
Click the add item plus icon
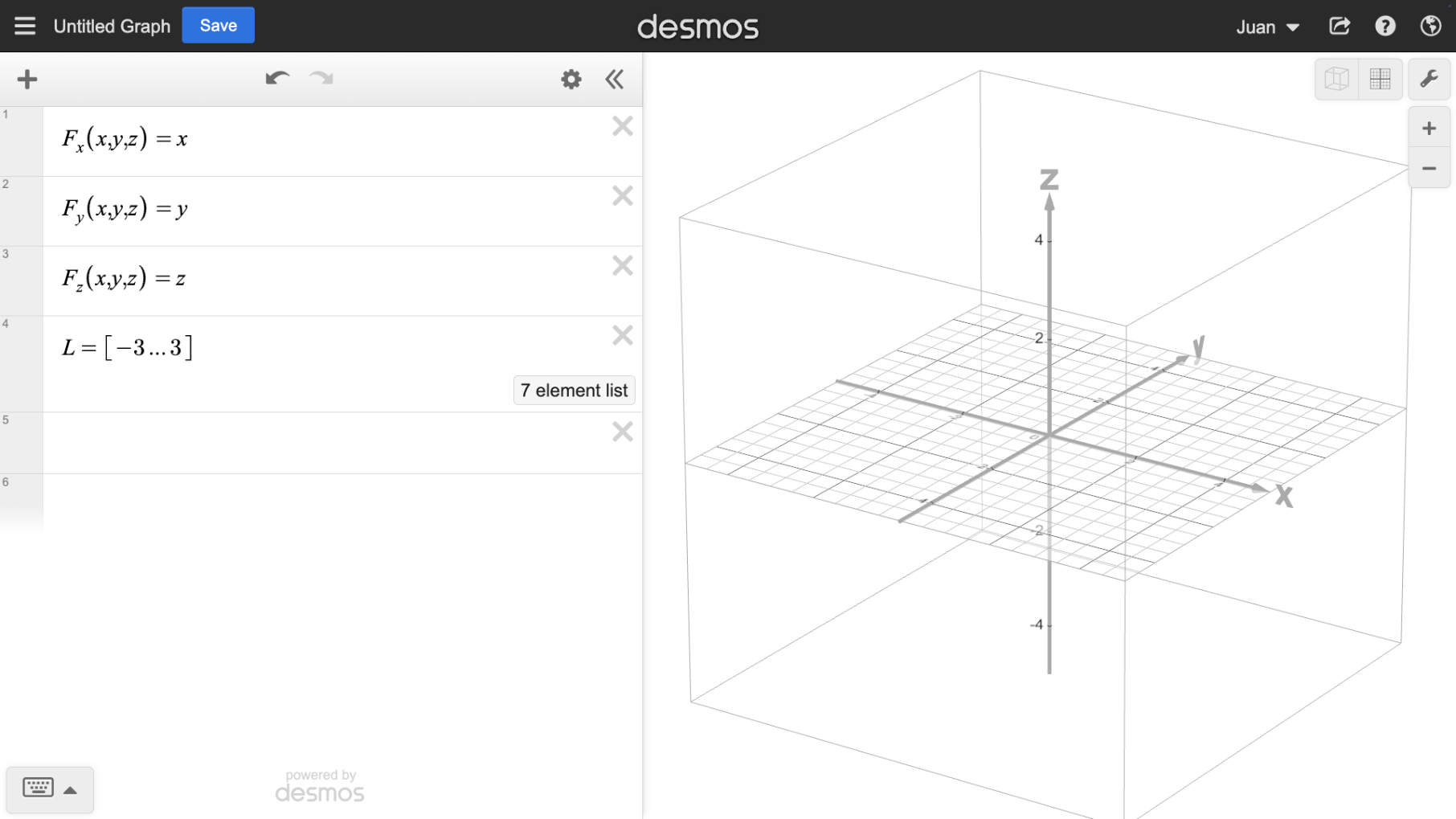(27, 79)
